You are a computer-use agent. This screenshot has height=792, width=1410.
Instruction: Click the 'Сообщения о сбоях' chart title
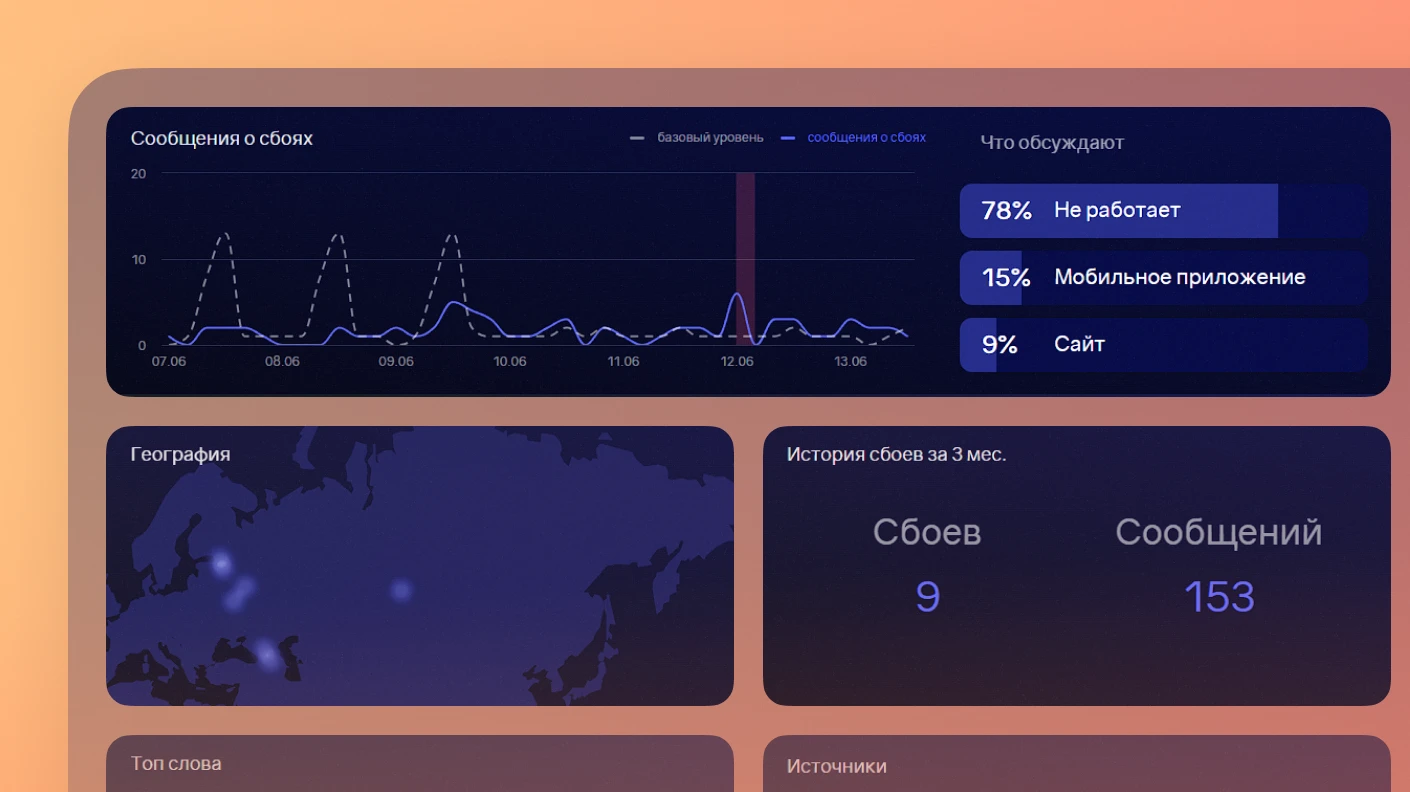coord(222,138)
